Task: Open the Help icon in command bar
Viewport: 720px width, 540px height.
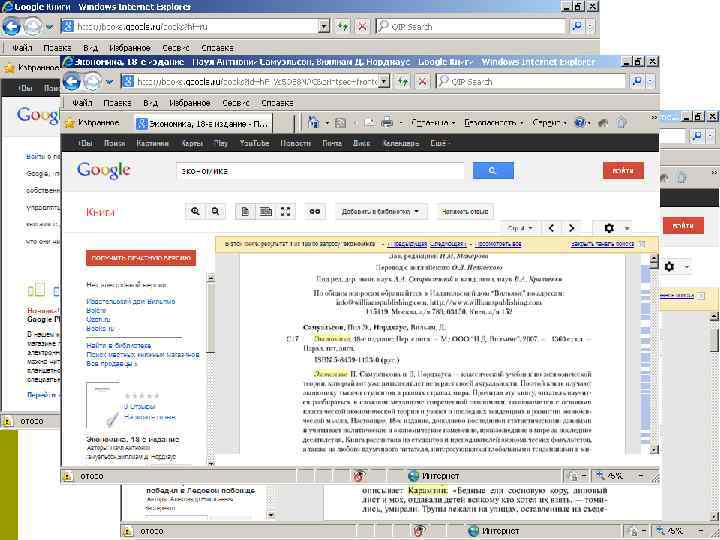Action: [x=580, y=123]
